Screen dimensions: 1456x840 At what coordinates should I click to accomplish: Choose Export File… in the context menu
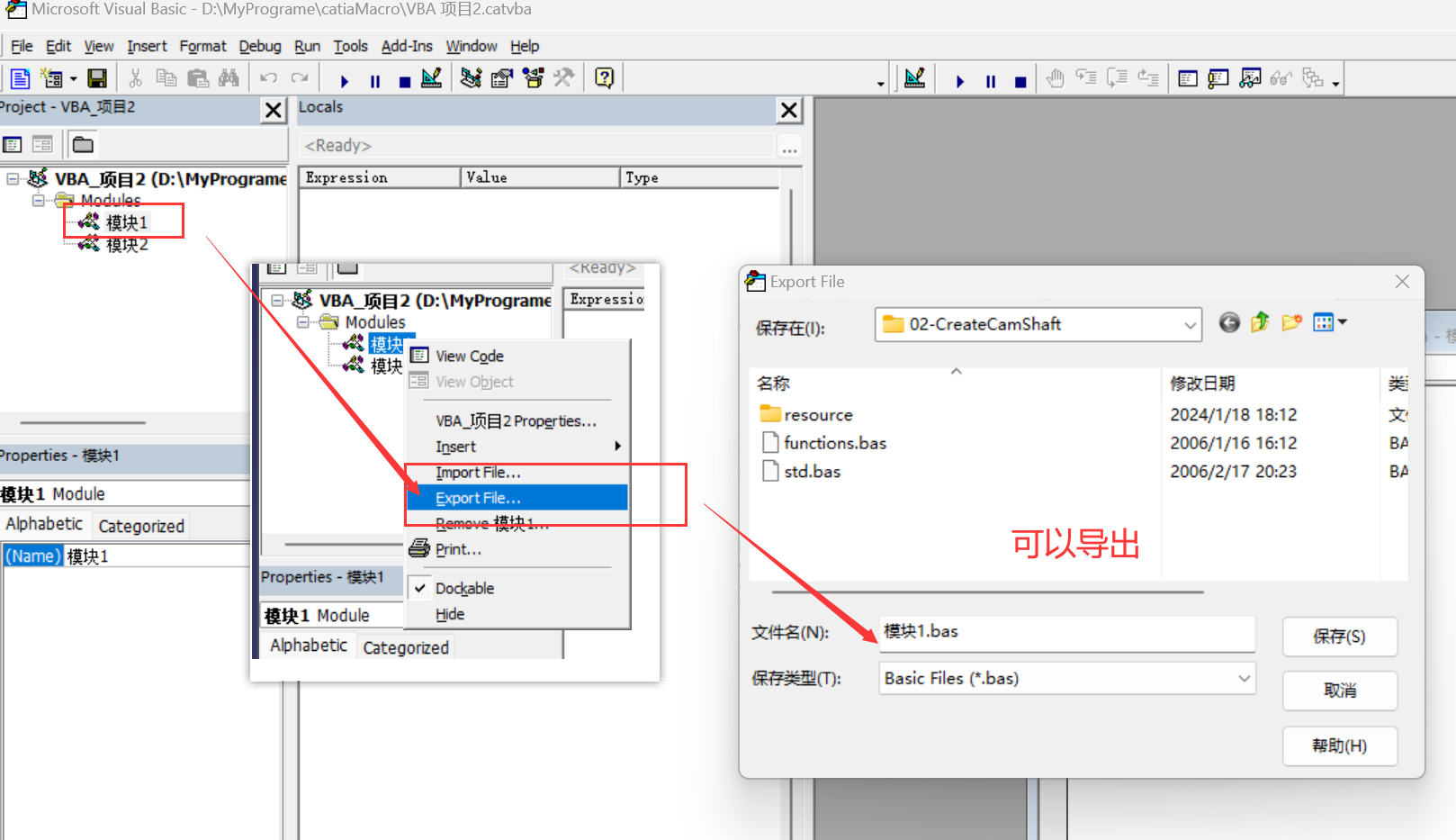point(517,498)
